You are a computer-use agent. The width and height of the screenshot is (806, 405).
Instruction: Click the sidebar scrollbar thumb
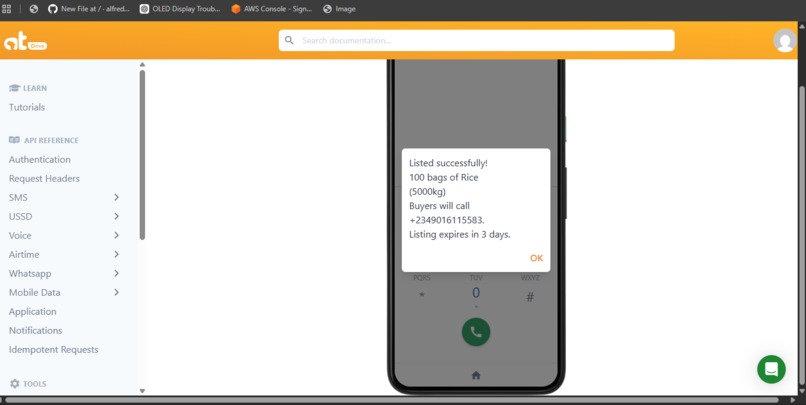pos(142,155)
